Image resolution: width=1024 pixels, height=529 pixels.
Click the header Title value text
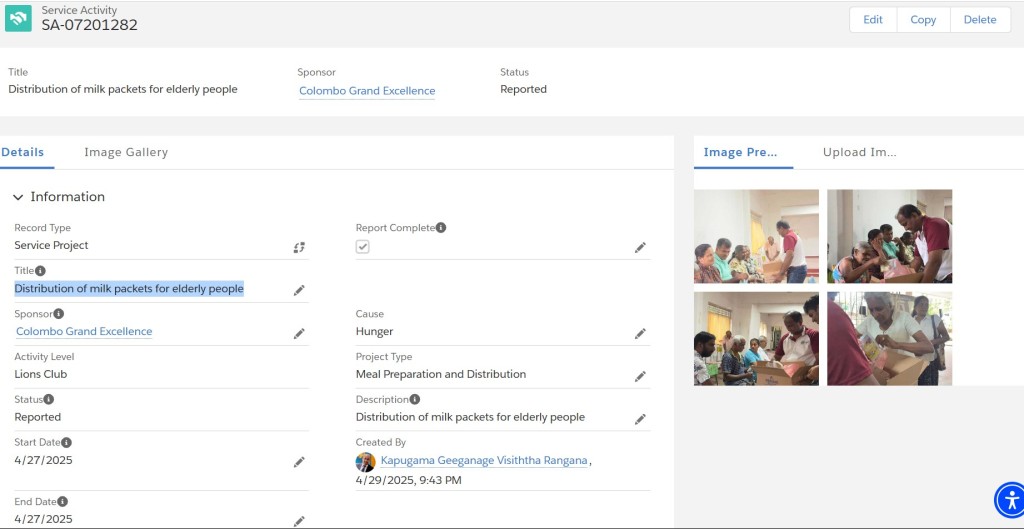pos(123,89)
